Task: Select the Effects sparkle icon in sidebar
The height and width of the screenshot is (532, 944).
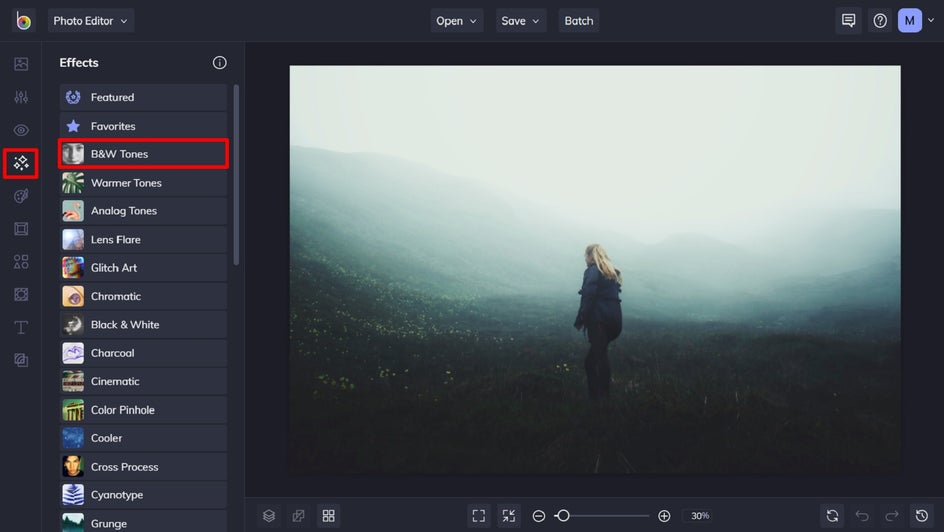Action: pos(21,163)
